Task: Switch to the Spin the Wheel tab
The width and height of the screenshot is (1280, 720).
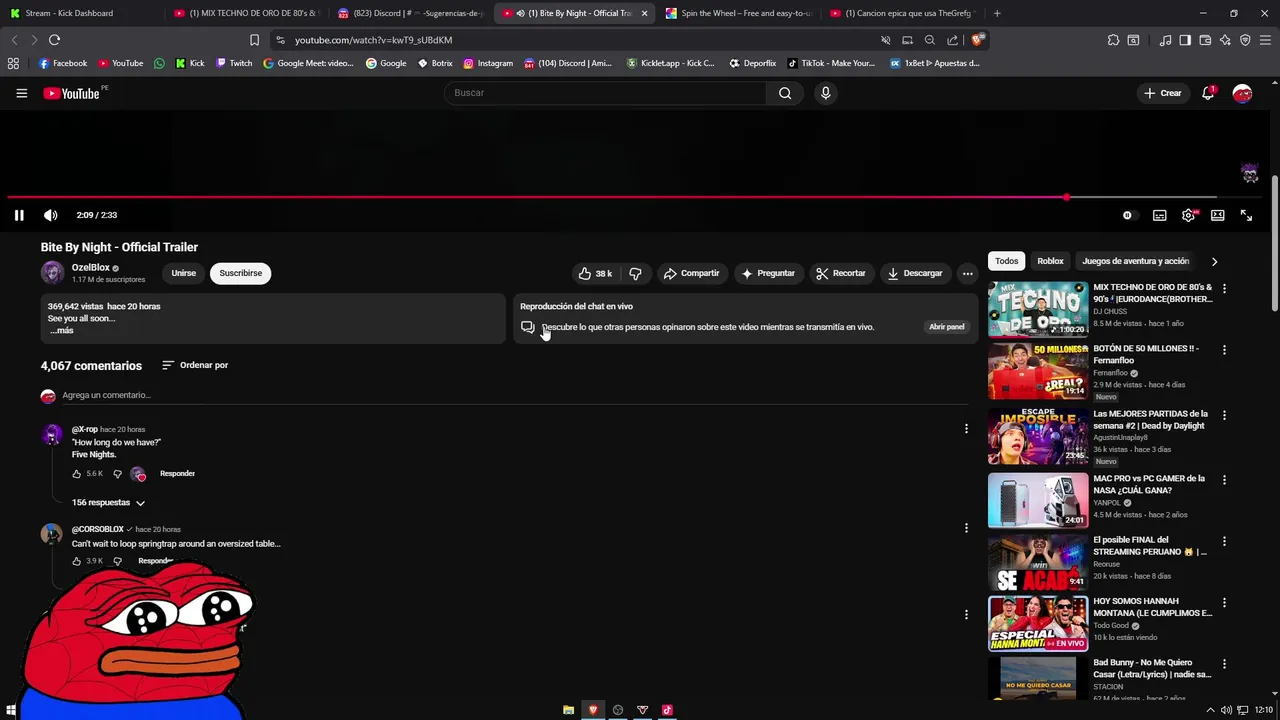Action: point(738,13)
